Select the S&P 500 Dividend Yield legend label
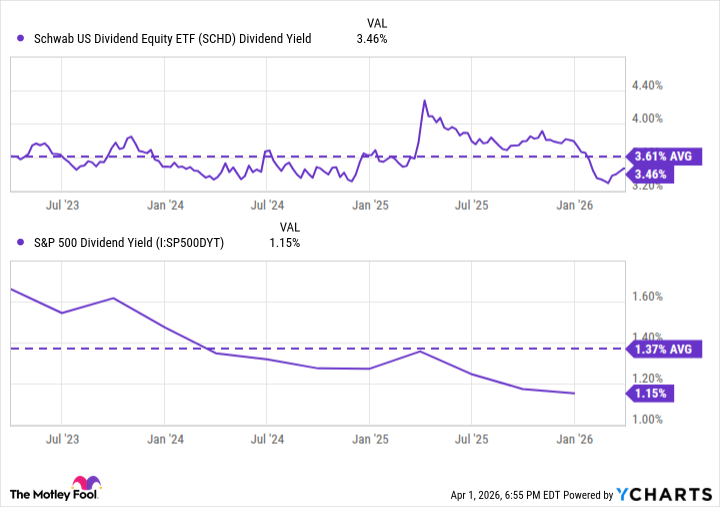Screen dimensions: 720x507 [x=130, y=242]
